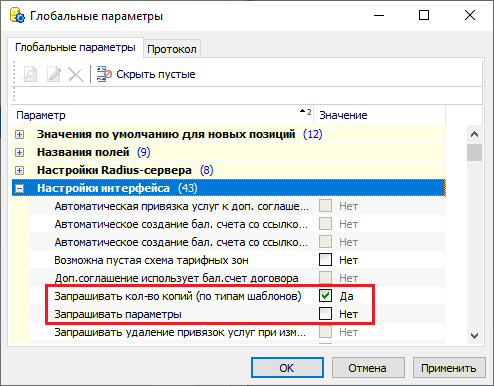Viewport: 494px width, 386px height.
Task: Close the 'Глобальные параметры' window
Action: tap(470, 15)
